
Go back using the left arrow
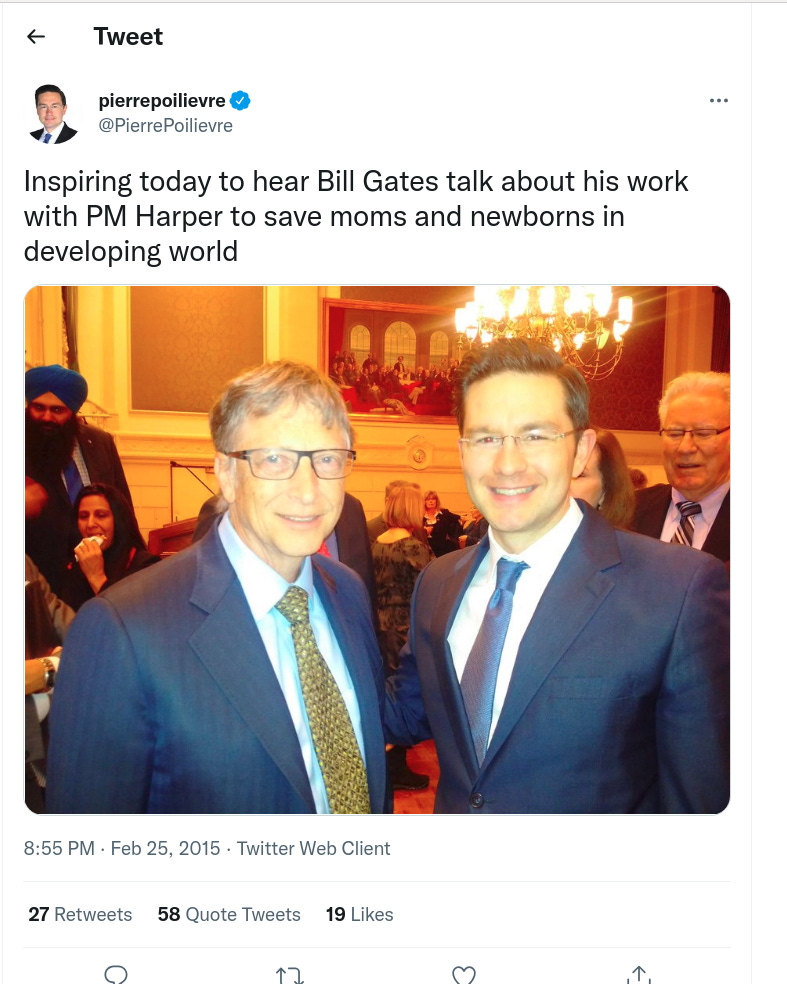tap(36, 37)
